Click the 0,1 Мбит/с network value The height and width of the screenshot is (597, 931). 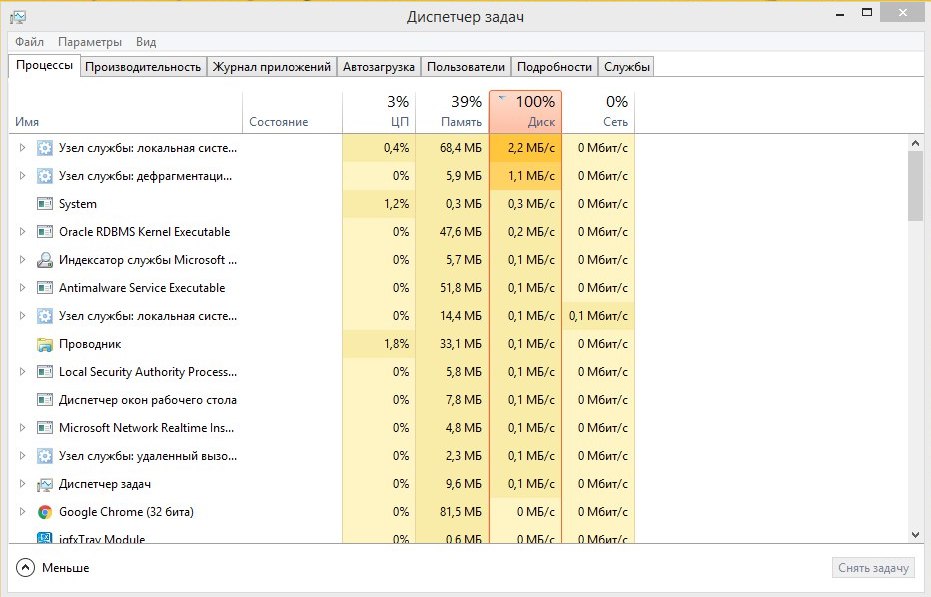(598, 316)
